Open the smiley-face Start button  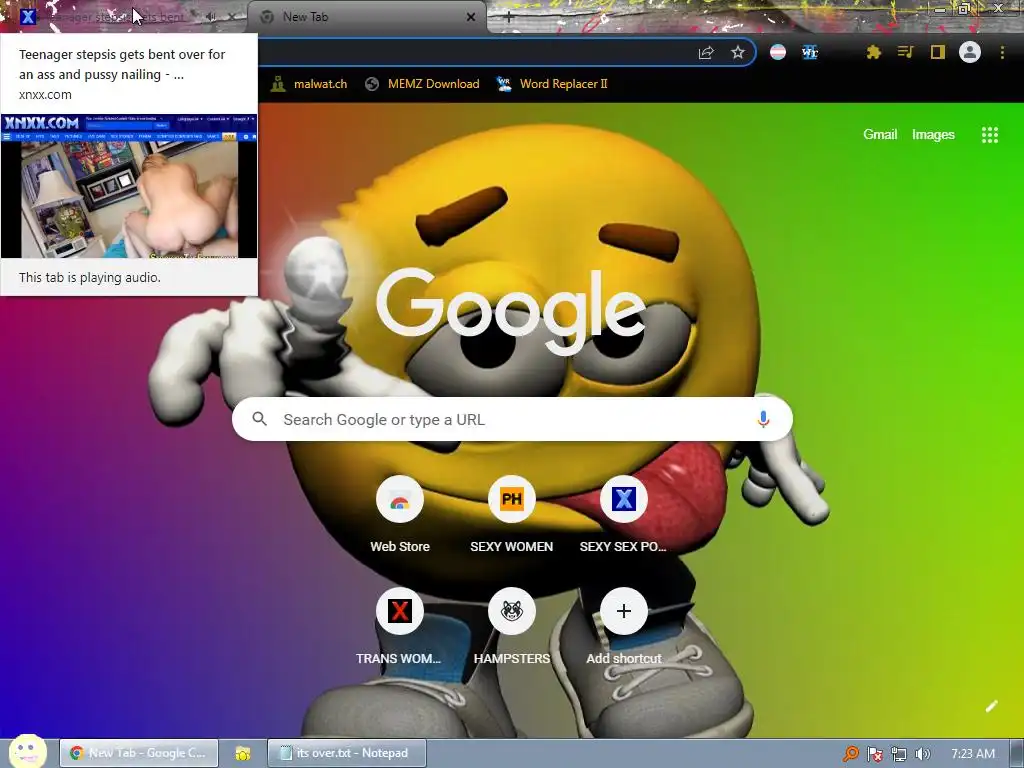tap(28, 751)
